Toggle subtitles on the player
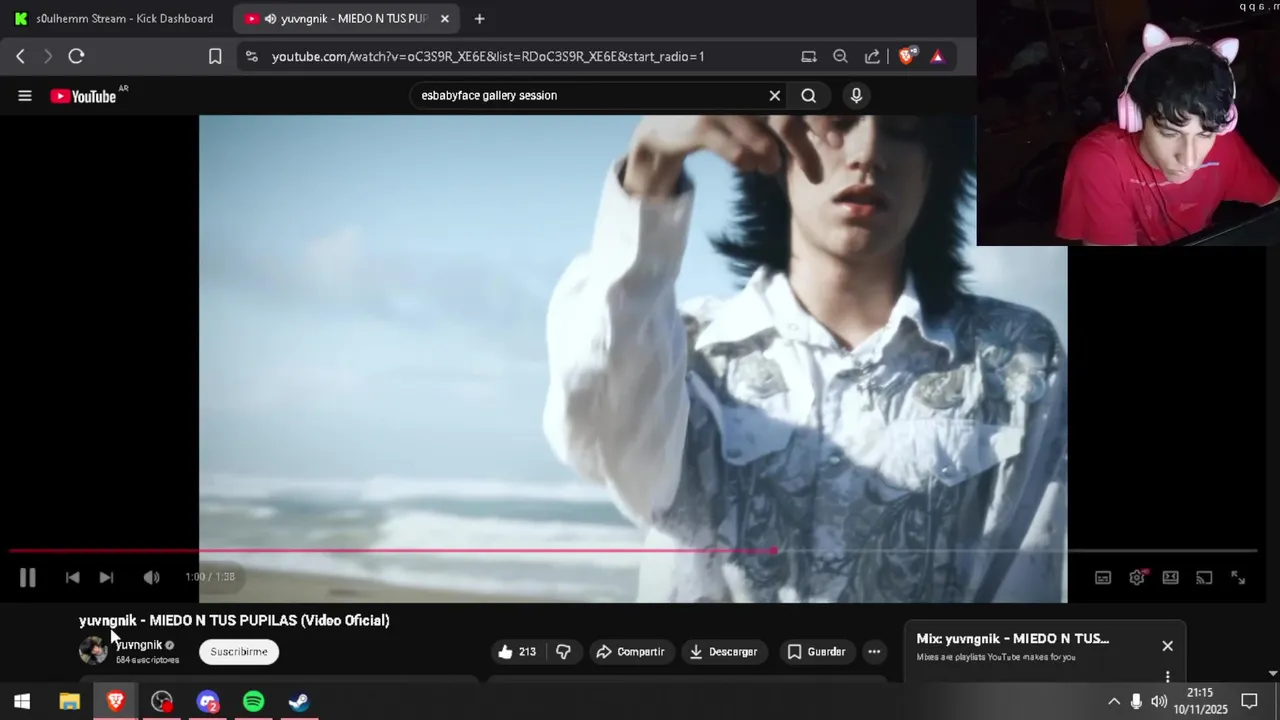The width and height of the screenshot is (1280, 720). coord(1103,577)
